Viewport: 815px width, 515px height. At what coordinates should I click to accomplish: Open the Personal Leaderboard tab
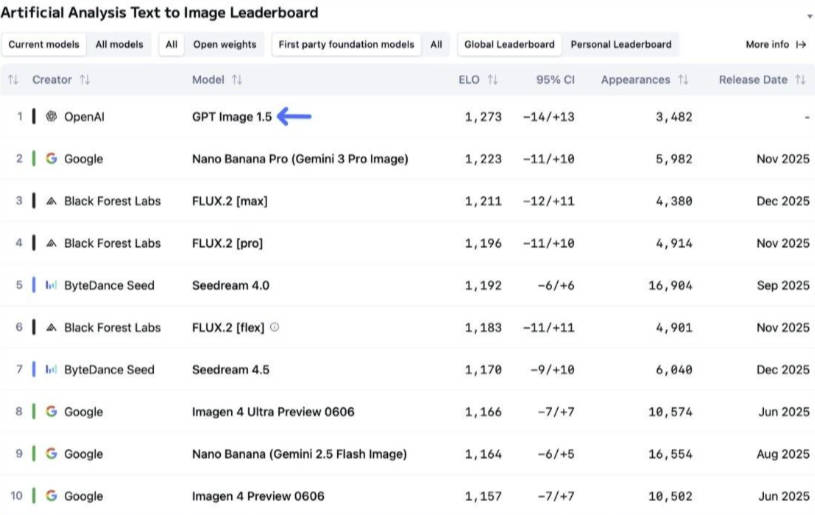point(621,45)
